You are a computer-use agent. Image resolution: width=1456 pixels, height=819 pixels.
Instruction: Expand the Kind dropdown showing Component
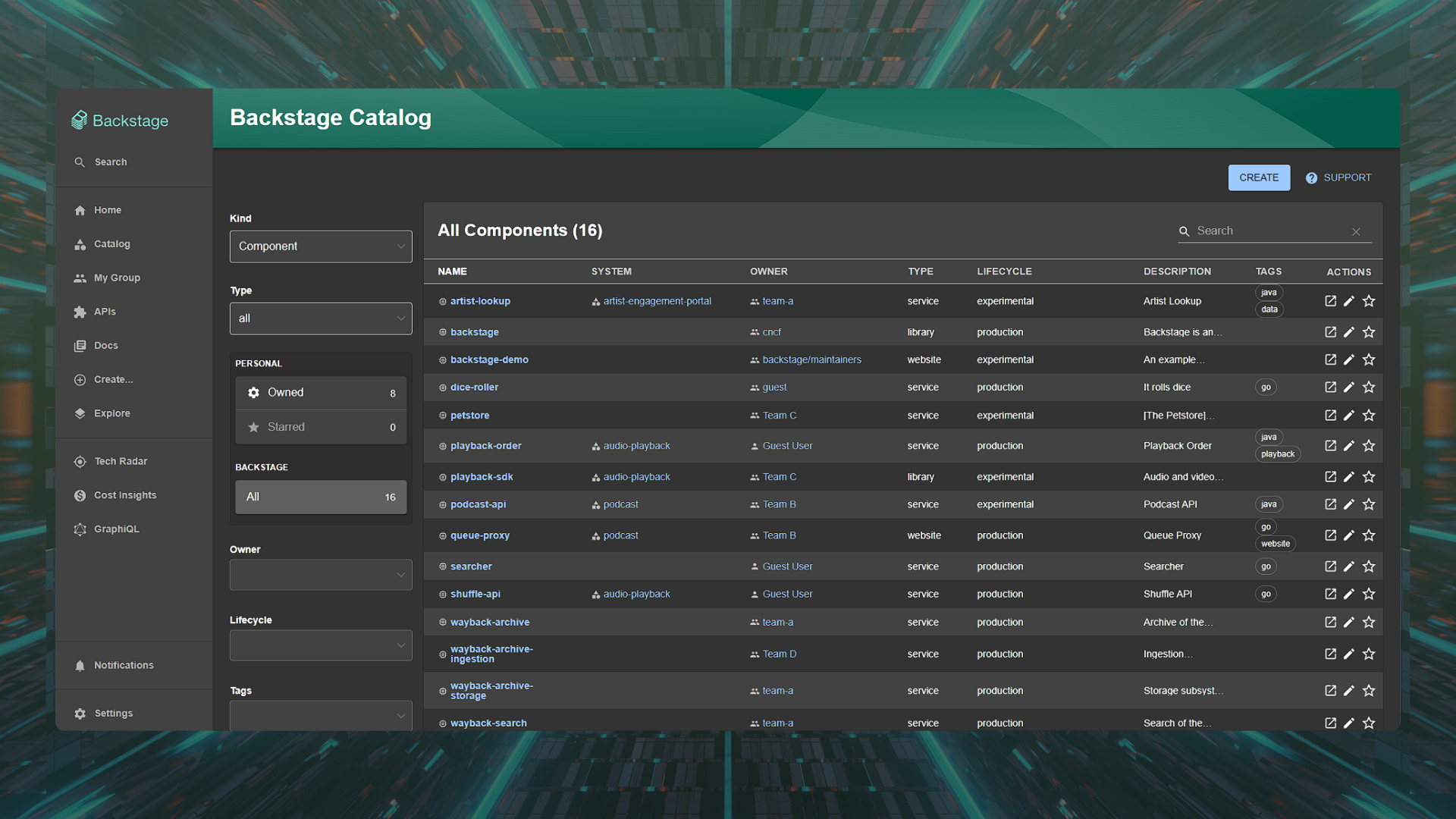click(x=320, y=246)
